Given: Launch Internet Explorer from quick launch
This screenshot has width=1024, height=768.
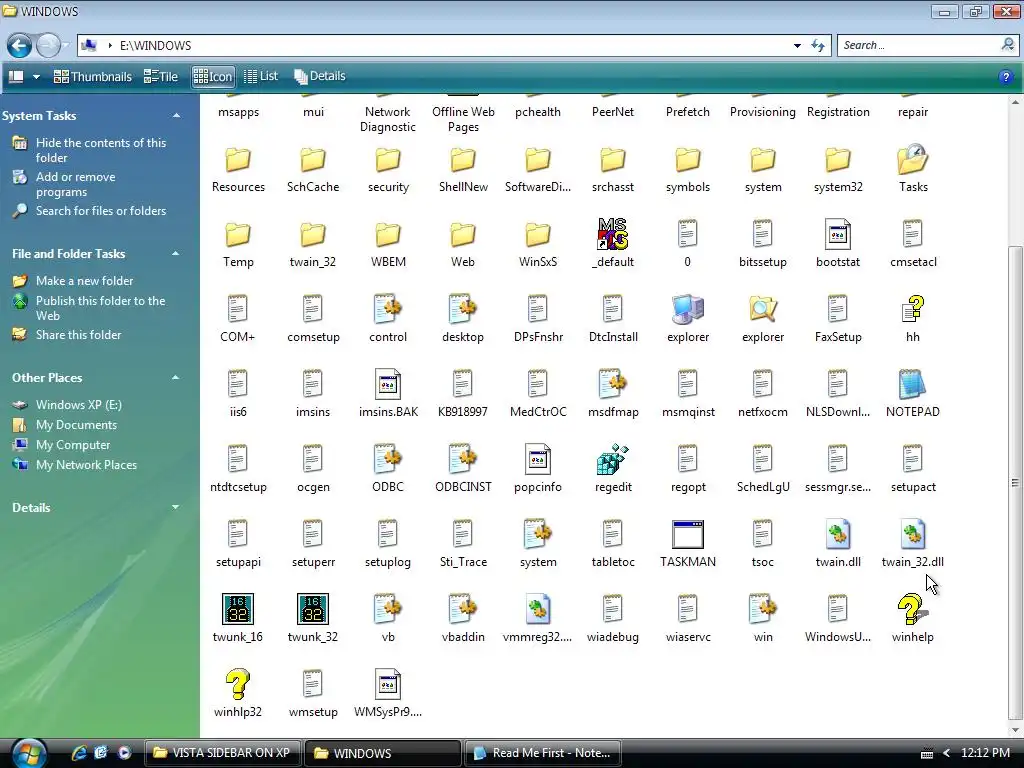Looking at the screenshot, I should [79, 753].
